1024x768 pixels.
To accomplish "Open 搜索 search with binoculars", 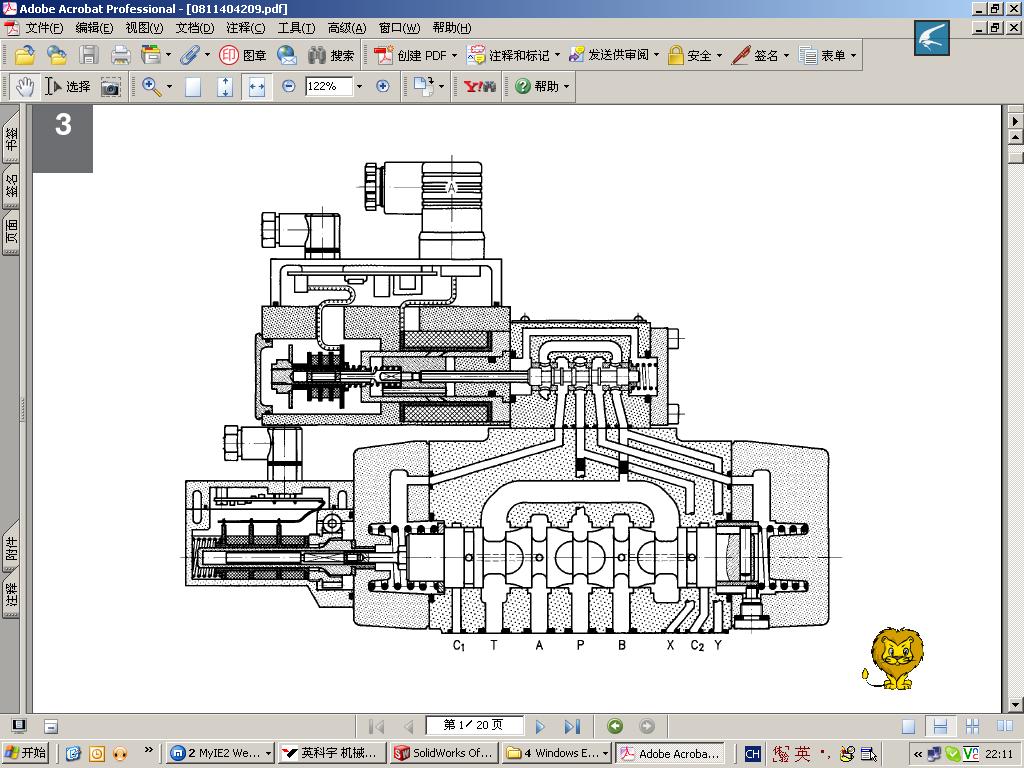I will (x=331, y=55).
